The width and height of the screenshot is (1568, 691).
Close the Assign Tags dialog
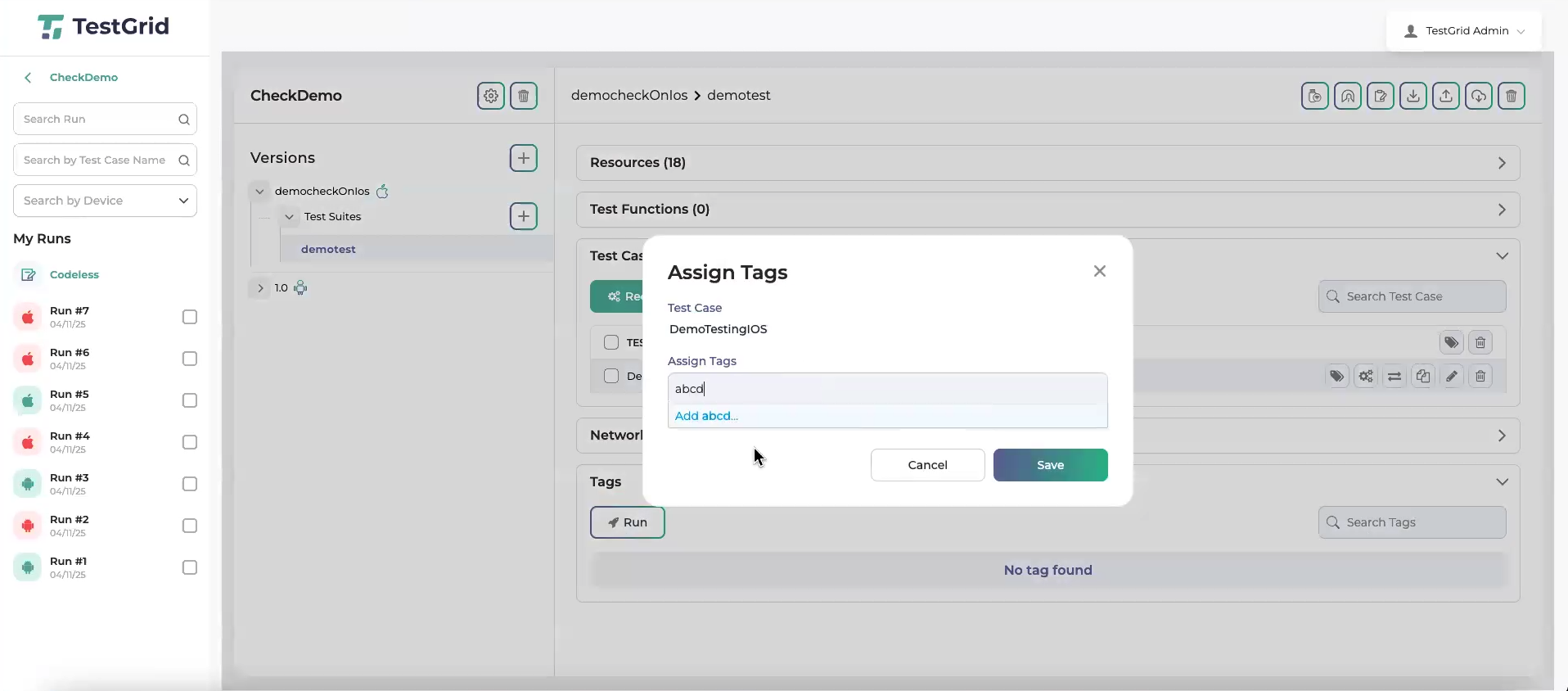point(1100,271)
